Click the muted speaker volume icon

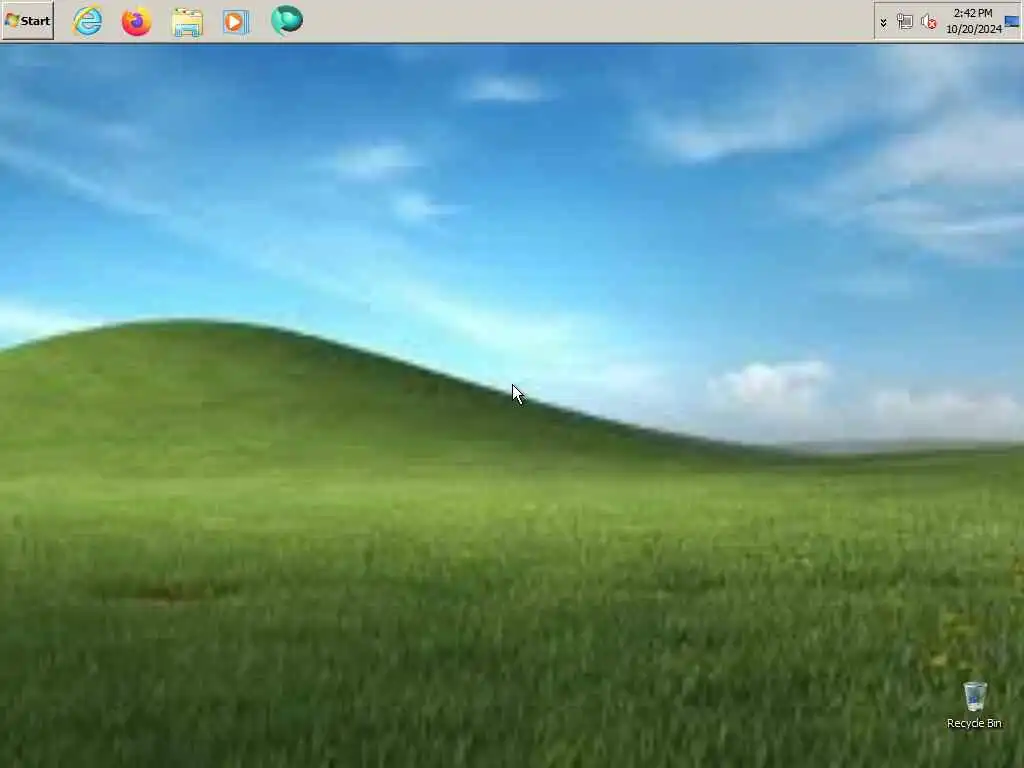[x=928, y=22]
